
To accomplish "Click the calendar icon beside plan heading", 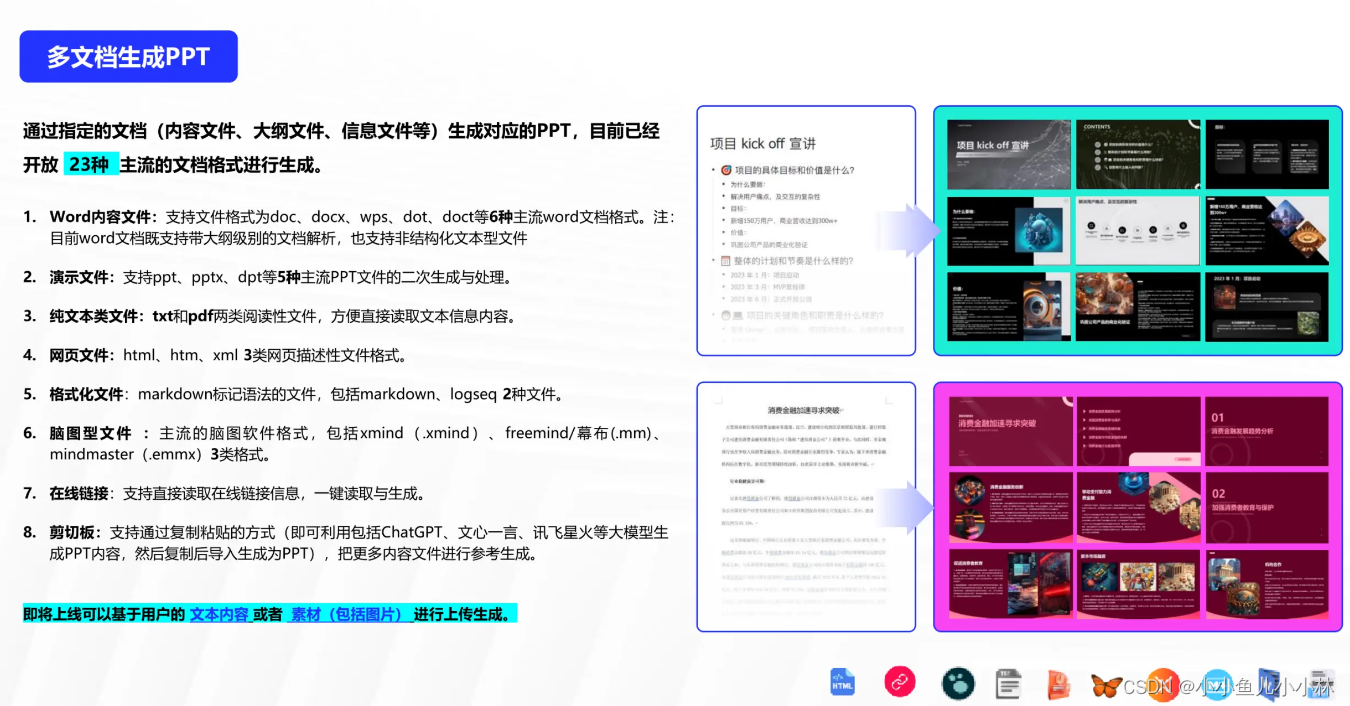I will click(727, 261).
